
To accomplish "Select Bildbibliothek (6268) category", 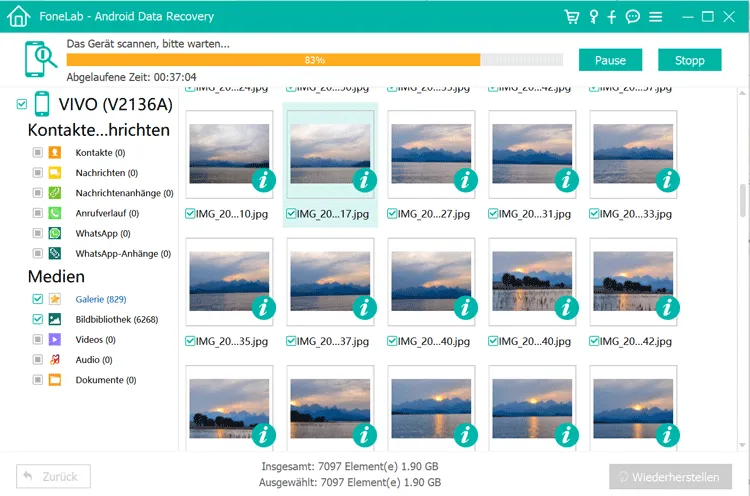I will (116, 319).
